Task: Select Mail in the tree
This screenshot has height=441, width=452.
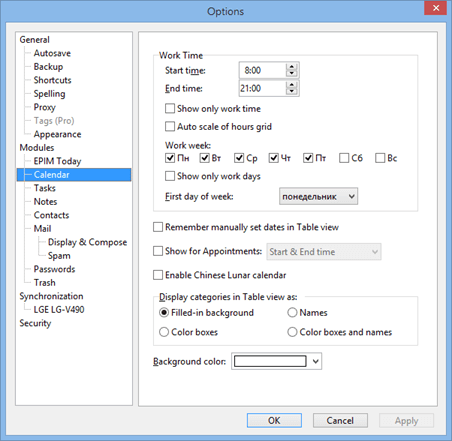Action: (x=42, y=229)
